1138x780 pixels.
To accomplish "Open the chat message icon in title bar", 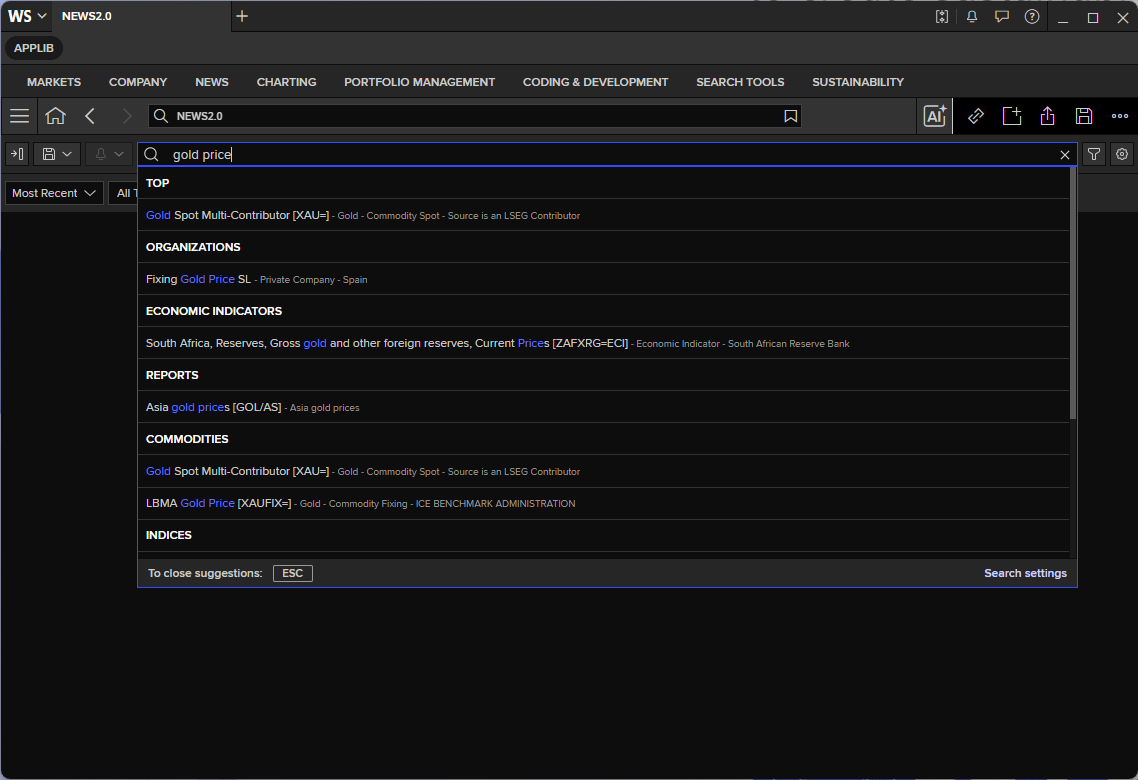I will coord(1002,17).
